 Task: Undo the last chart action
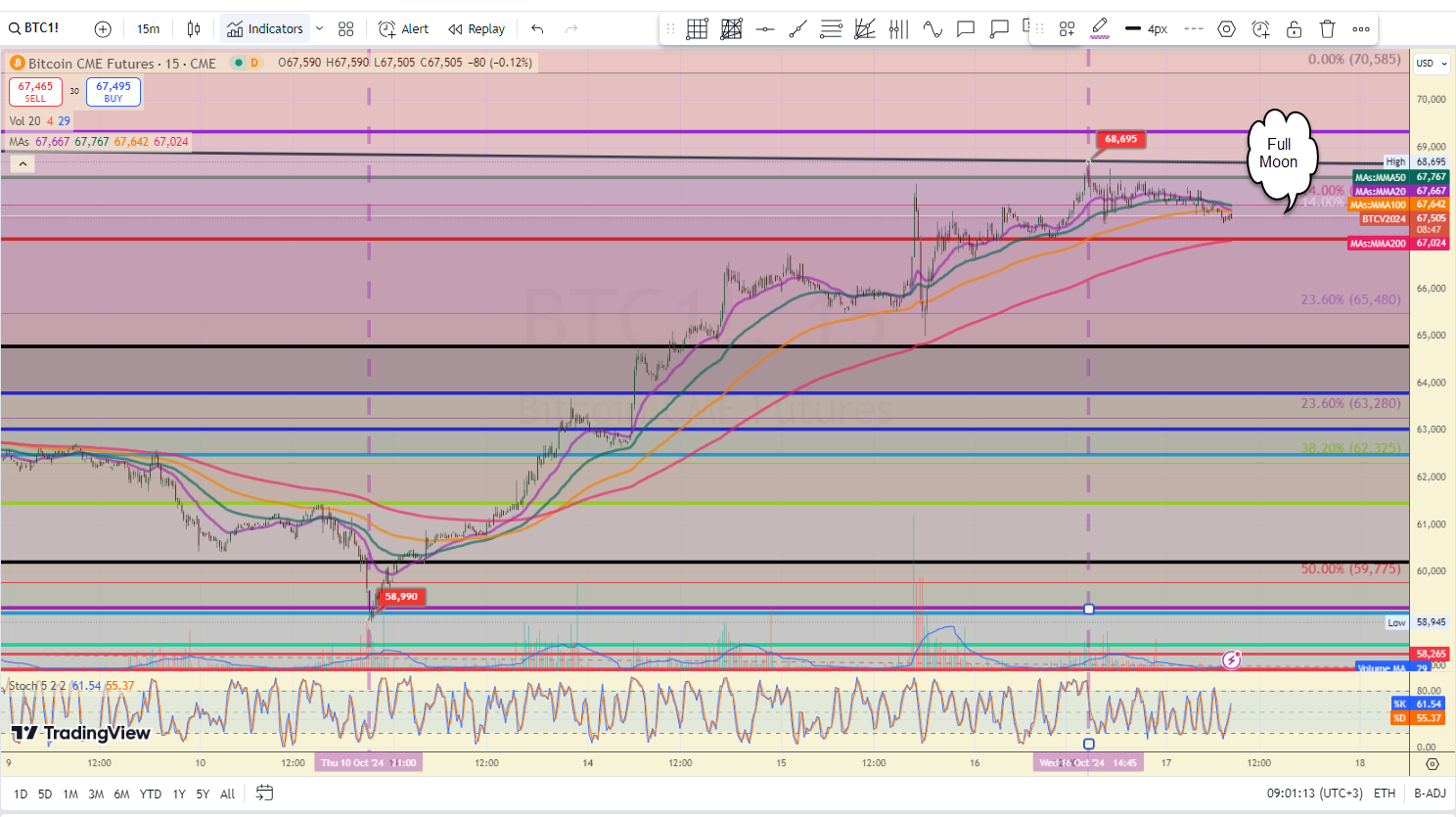tap(537, 29)
